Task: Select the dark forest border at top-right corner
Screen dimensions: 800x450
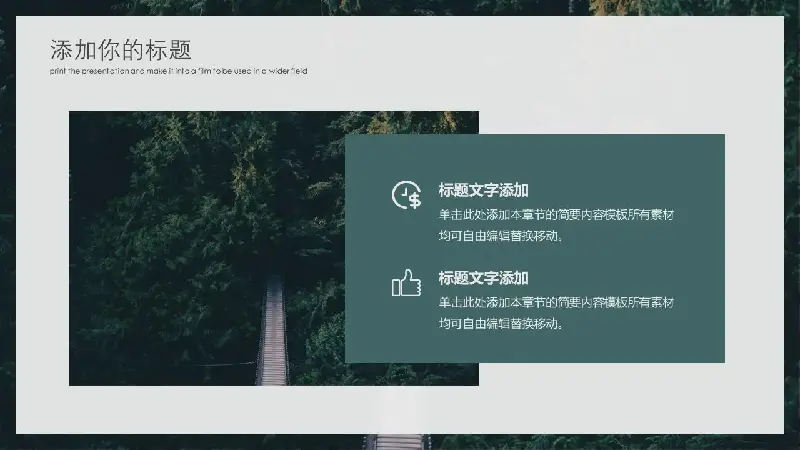Action: pos(792,8)
